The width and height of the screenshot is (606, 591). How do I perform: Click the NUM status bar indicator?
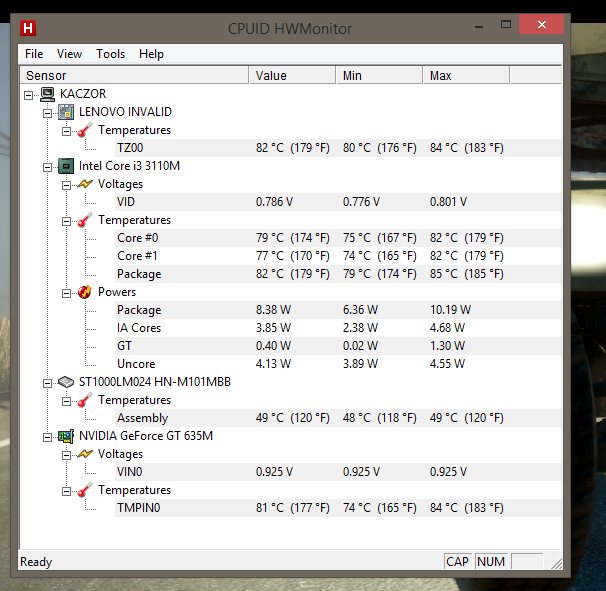pyautogui.click(x=491, y=561)
